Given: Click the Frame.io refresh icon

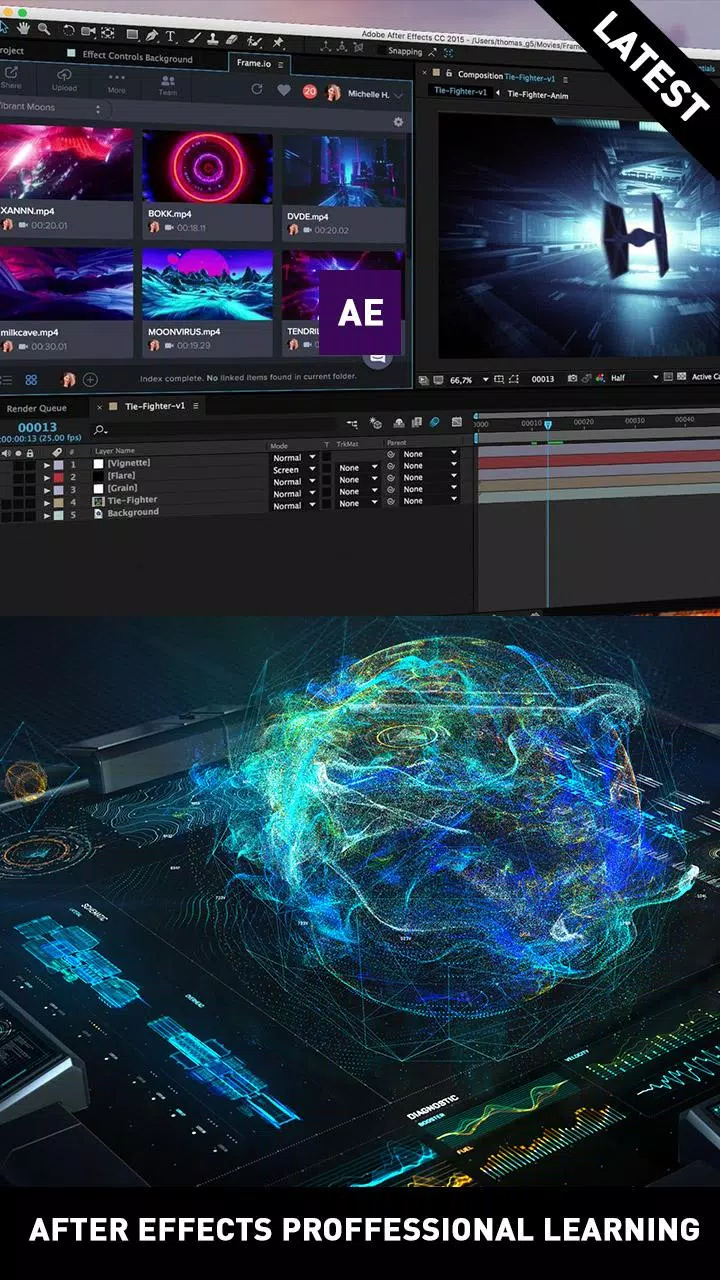Looking at the screenshot, I should tap(257, 89).
